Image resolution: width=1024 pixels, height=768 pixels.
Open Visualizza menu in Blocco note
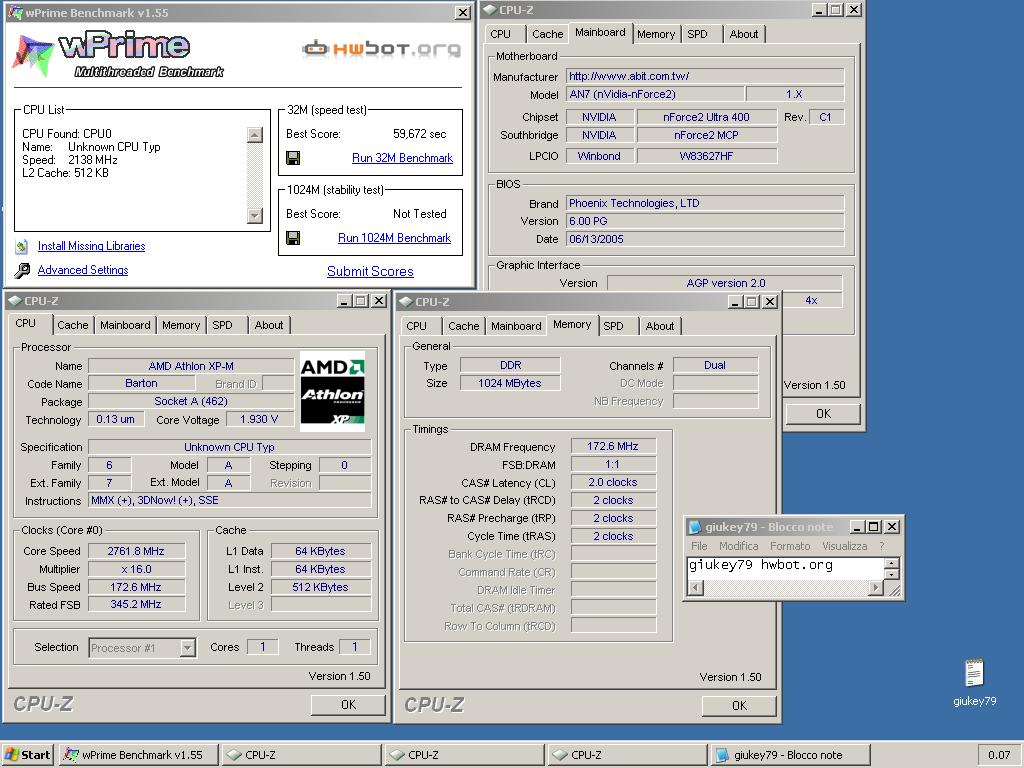(x=844, y=546)
